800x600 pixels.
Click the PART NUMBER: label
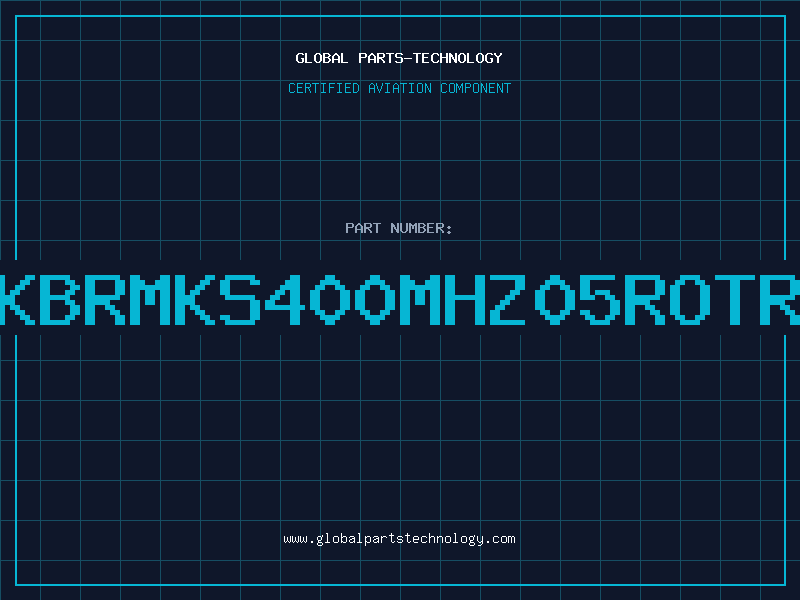pos(399,228)
